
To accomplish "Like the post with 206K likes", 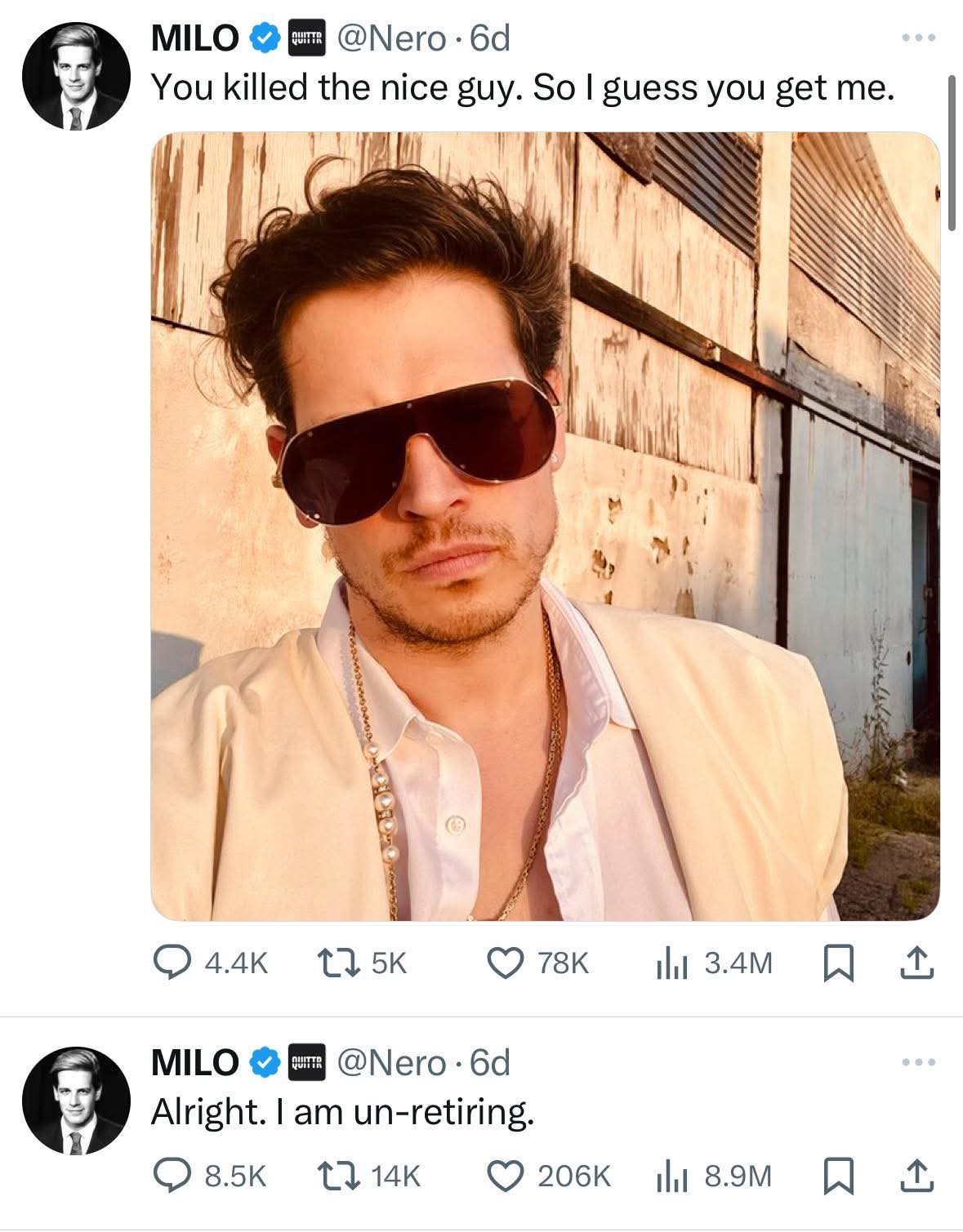I will 549,1176.
